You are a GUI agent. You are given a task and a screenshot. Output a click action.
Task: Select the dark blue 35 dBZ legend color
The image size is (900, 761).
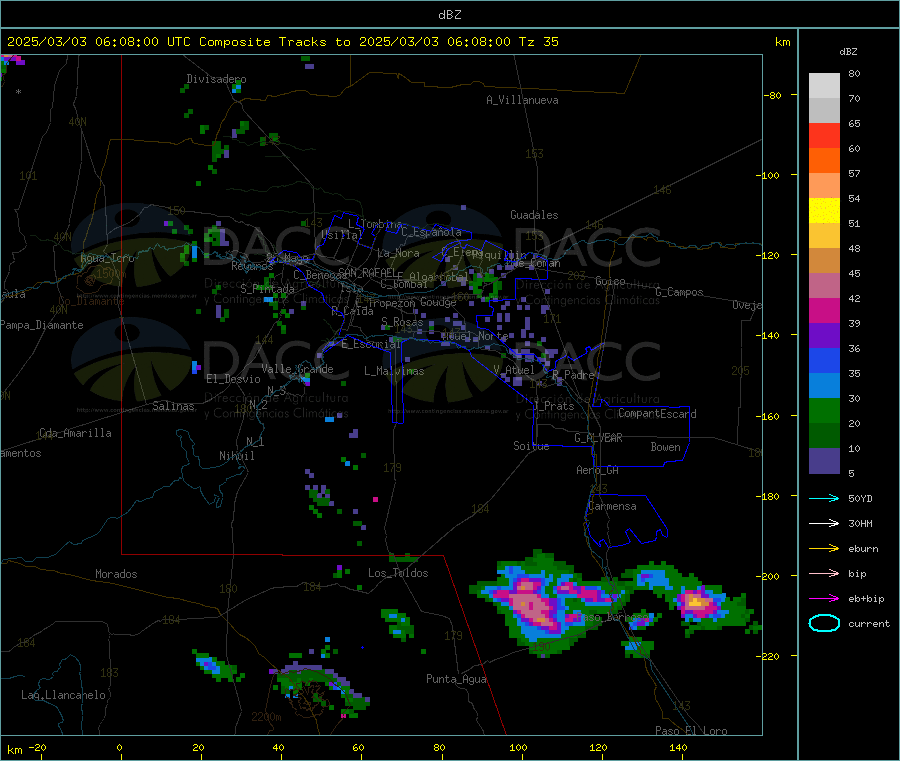[x=824, y=360]
